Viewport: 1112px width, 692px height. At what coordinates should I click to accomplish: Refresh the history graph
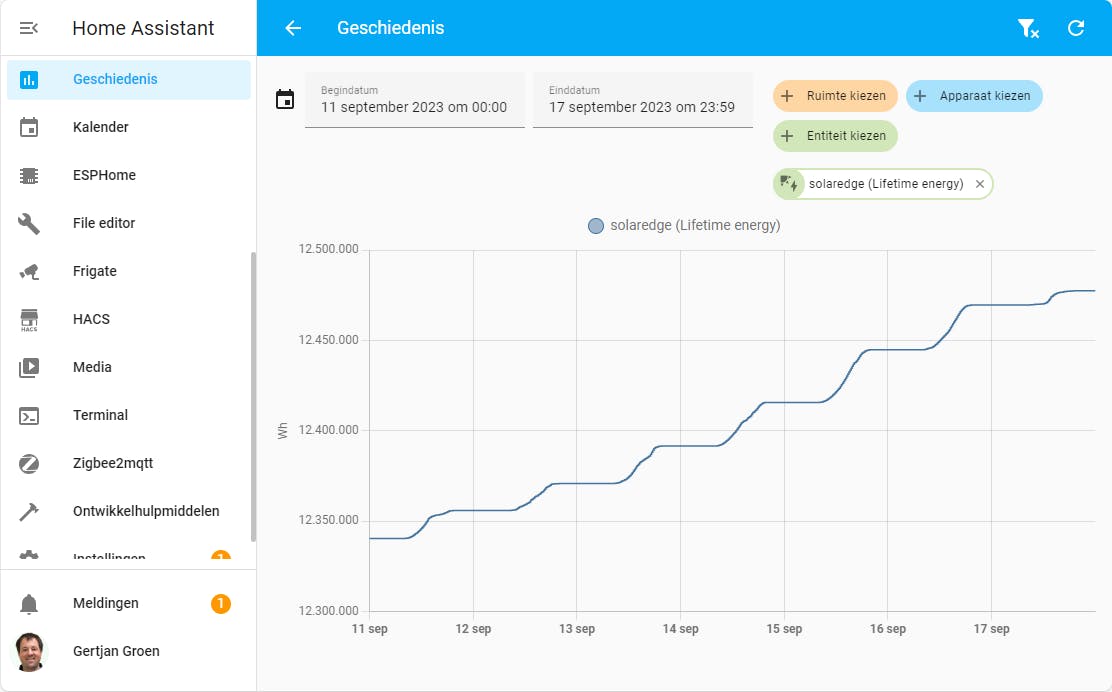coord(1076,28)
